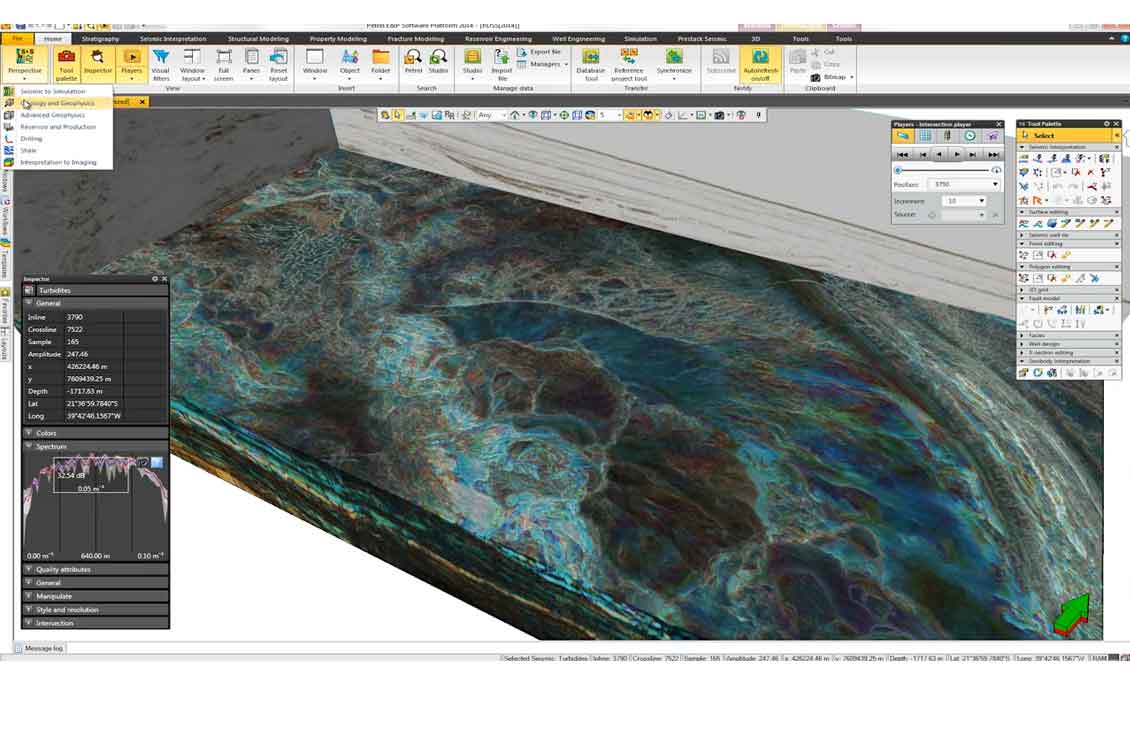Click the Reset layout button
Viewport: 1130px width, 730px height.
coord(278,62)
